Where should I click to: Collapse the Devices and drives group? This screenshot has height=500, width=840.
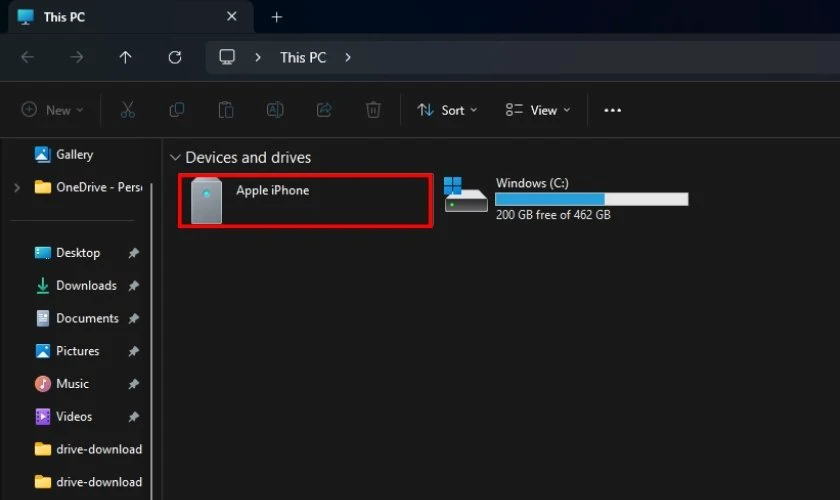(175, 158)
